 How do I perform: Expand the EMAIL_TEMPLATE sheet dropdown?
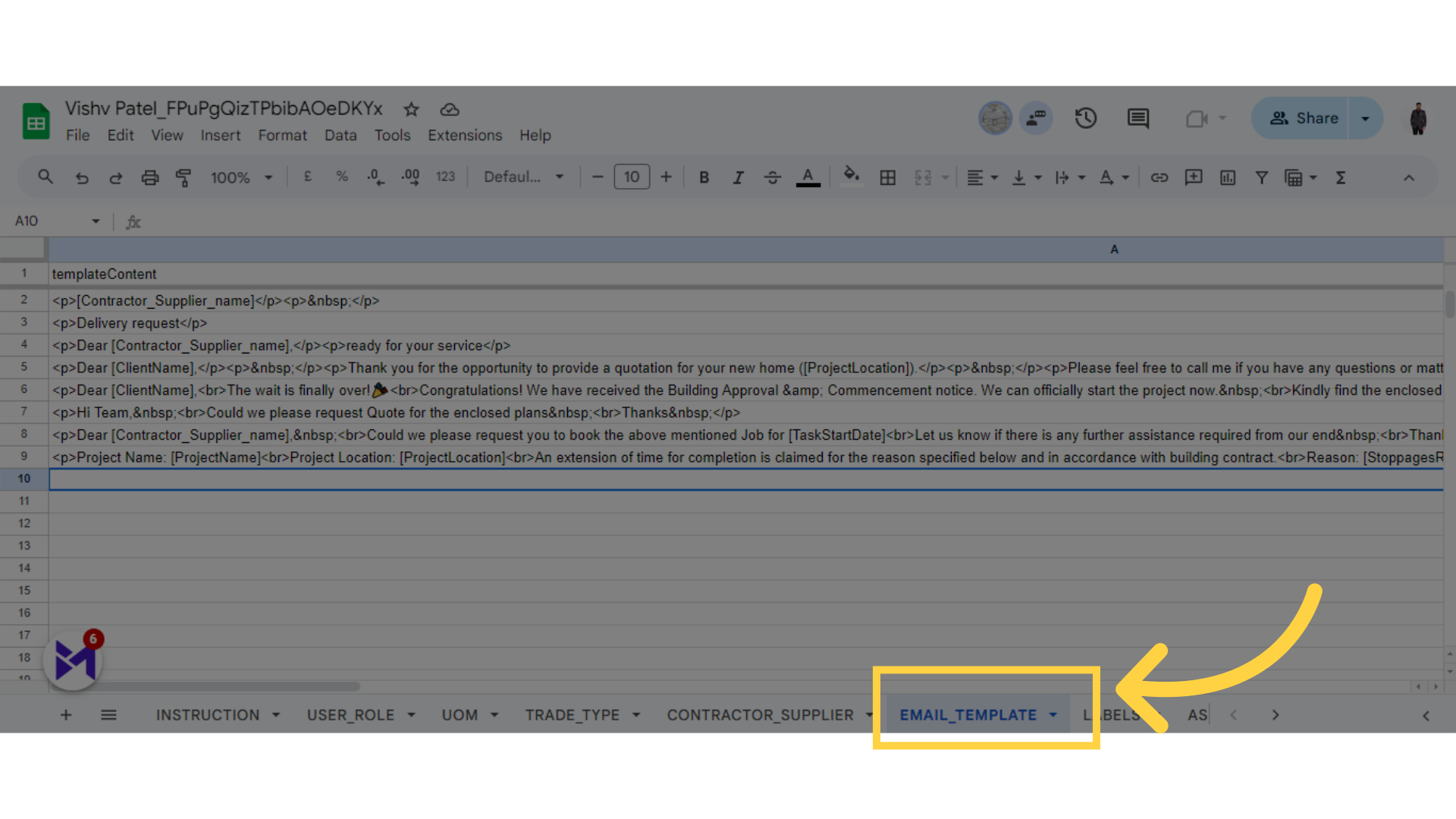click(1054, 714)
